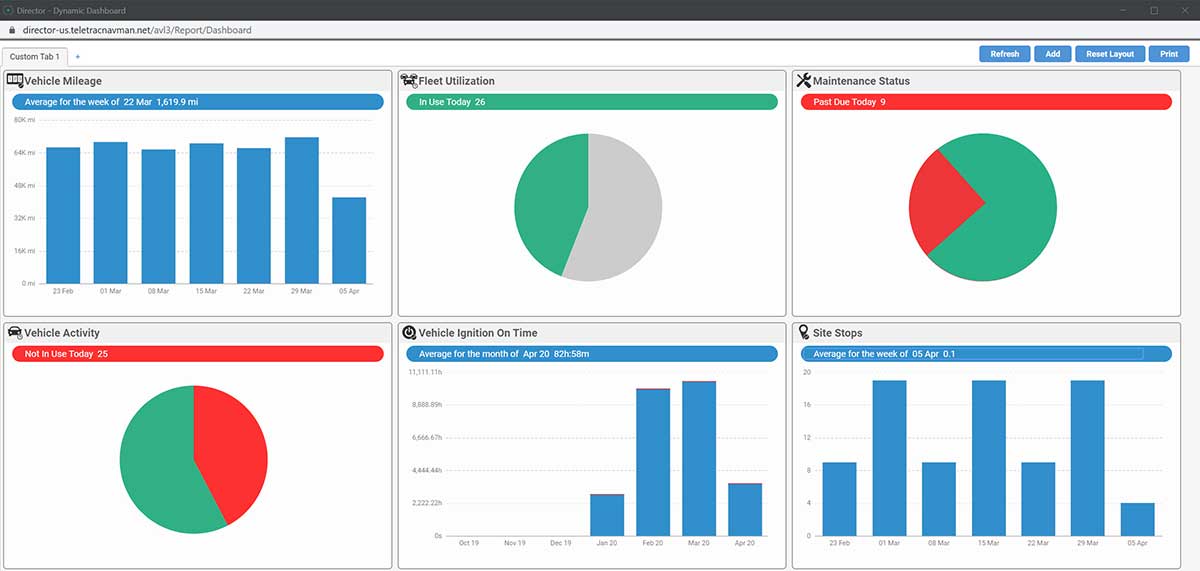
Task: Switch to Custom Tab 1
Action: (35, 57)
